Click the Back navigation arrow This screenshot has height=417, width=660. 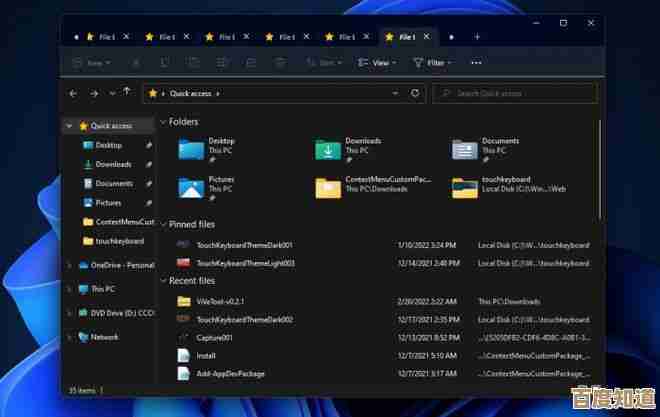pos(73,93)
